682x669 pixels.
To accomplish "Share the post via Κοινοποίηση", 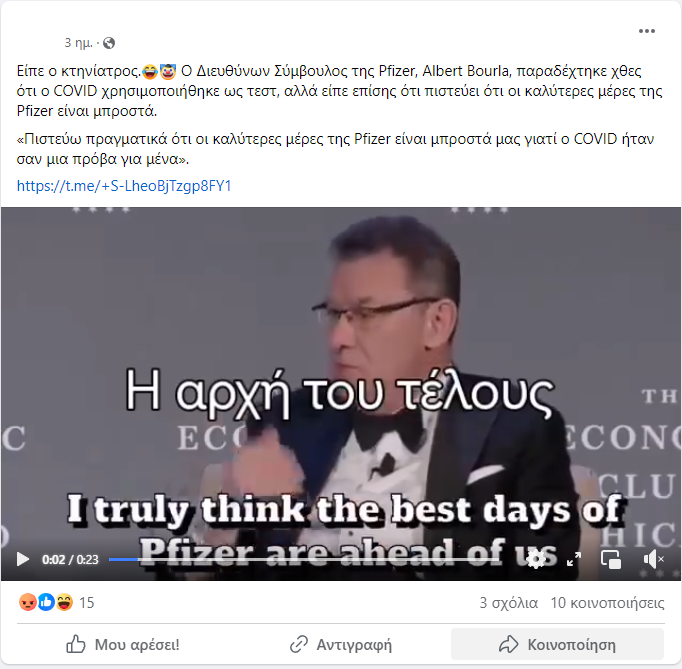I will point(557,645).
